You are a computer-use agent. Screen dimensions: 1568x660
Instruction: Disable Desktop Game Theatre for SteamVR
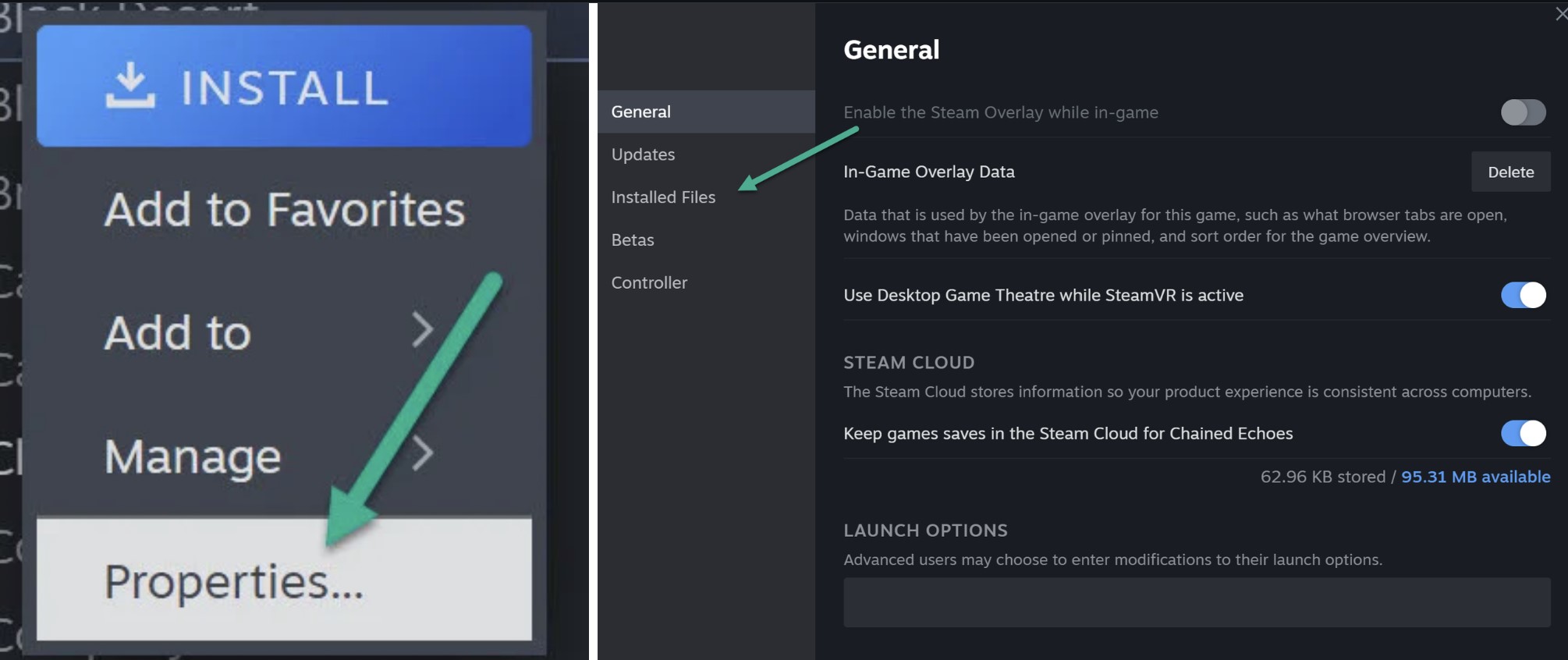pos(1523,295)
